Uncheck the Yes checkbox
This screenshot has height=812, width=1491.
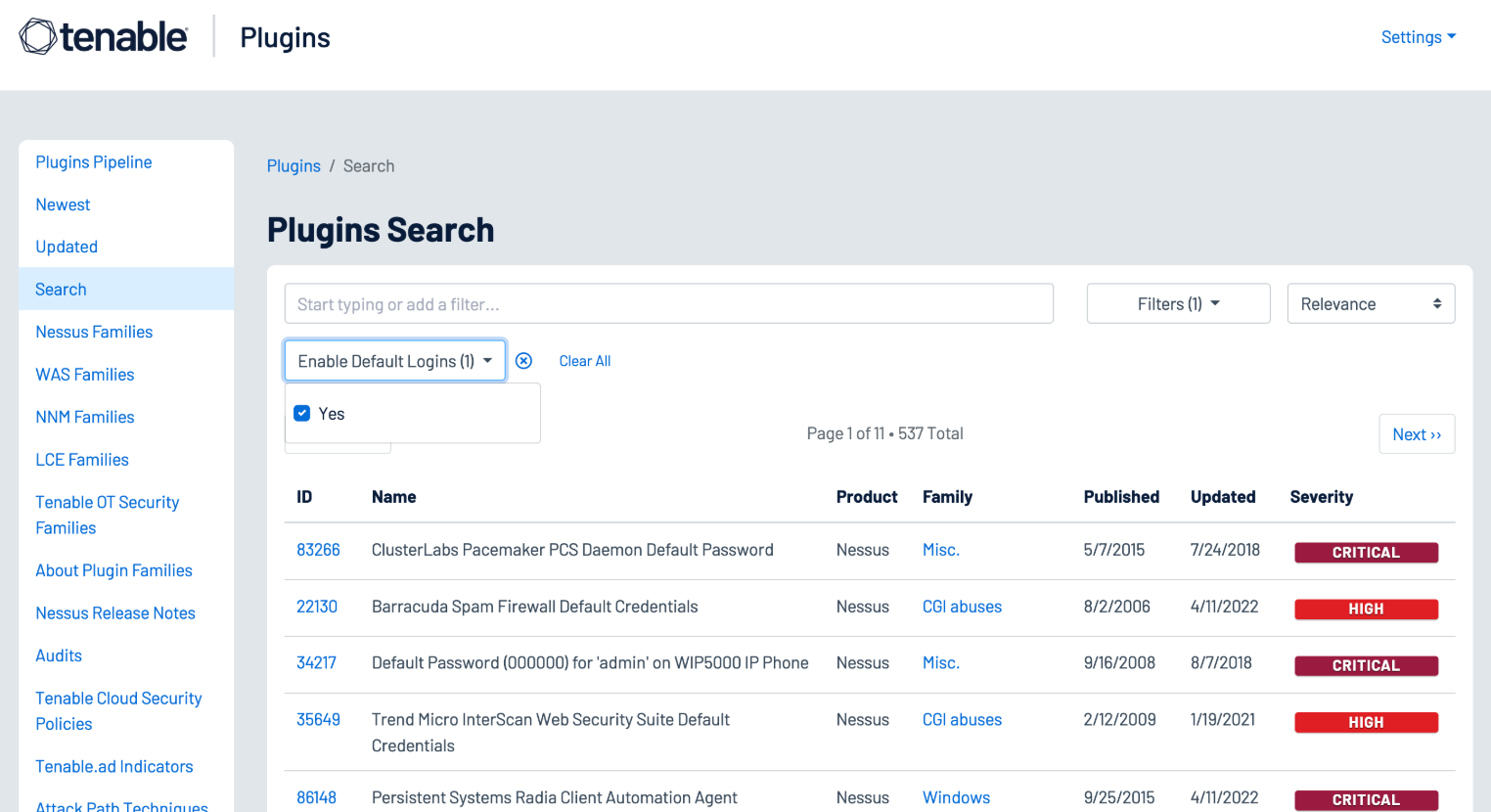[302, 414]
